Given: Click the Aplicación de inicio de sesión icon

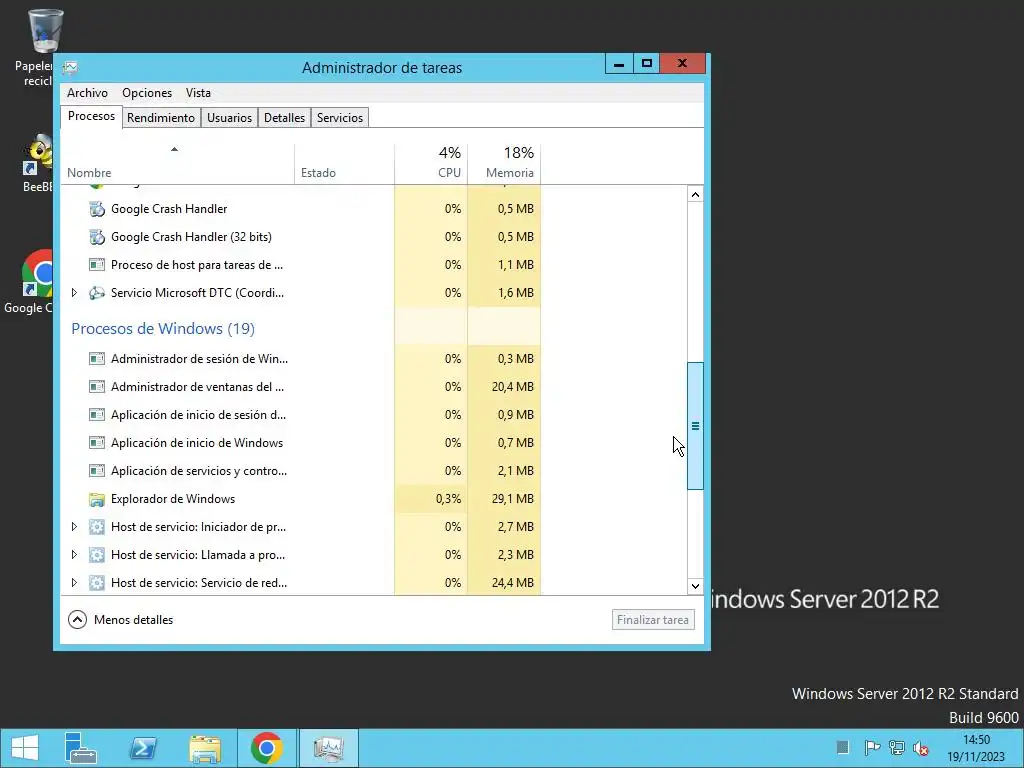Looking at the screenshot, I should 97,415.
